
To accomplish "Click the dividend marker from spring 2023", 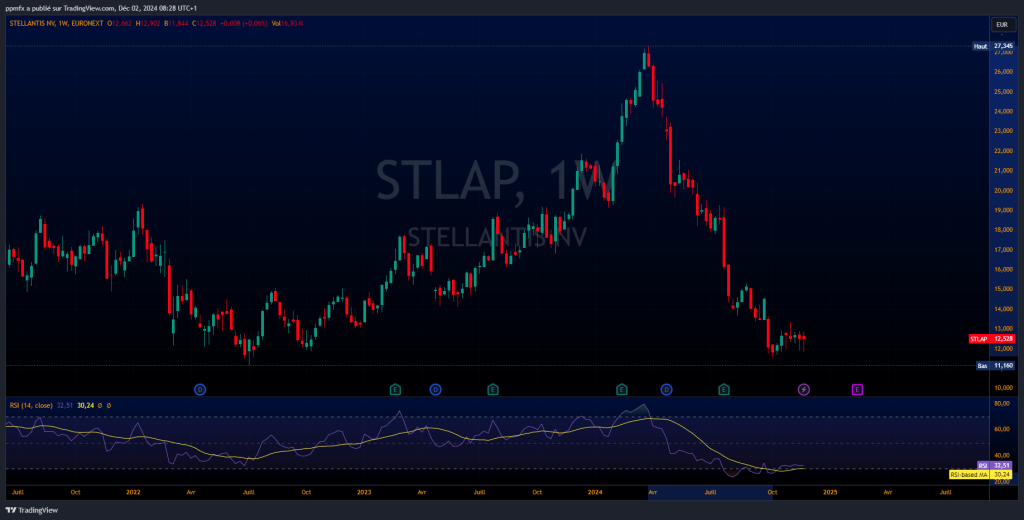I will (x=436, y=390).
